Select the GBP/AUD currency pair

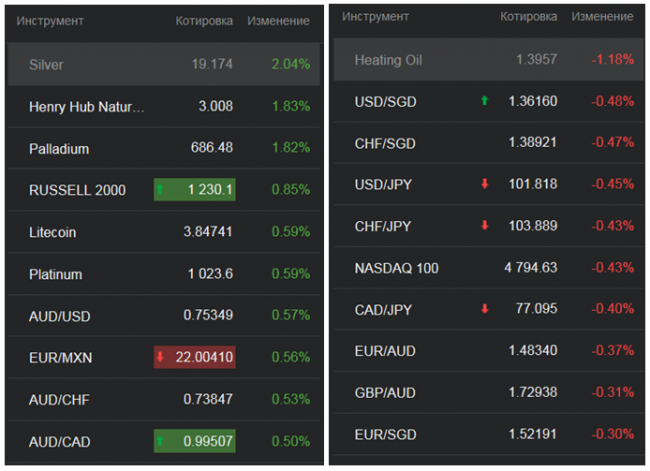(384, 393)
